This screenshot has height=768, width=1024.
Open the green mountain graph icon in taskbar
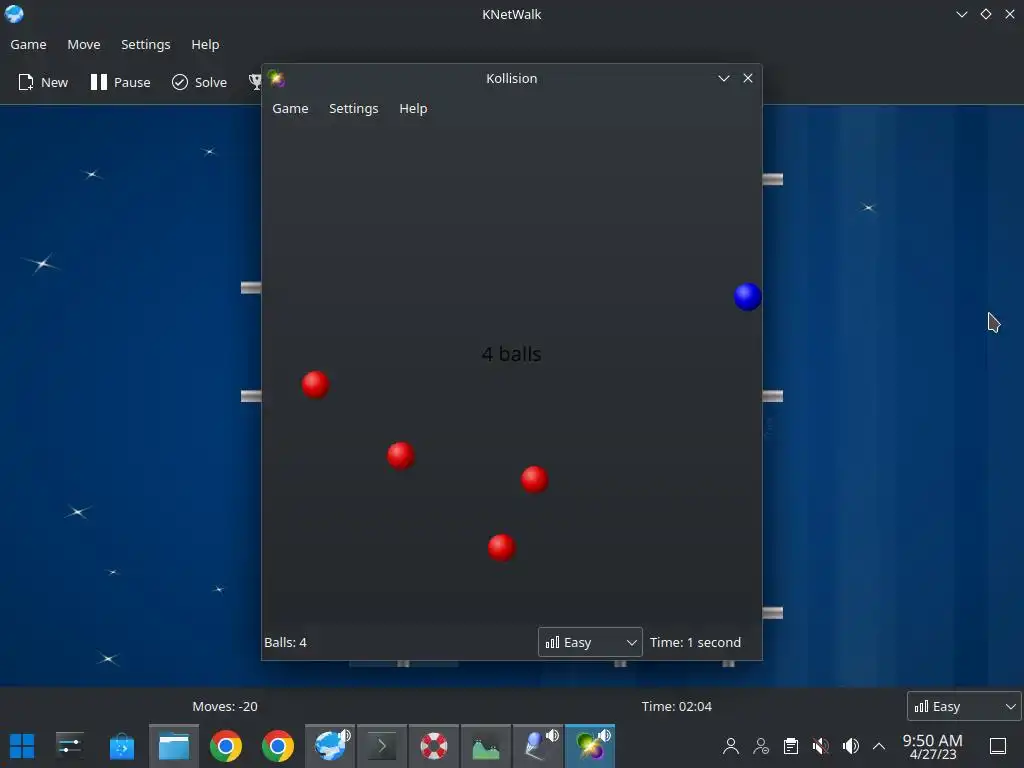click(x=486, y=746)
